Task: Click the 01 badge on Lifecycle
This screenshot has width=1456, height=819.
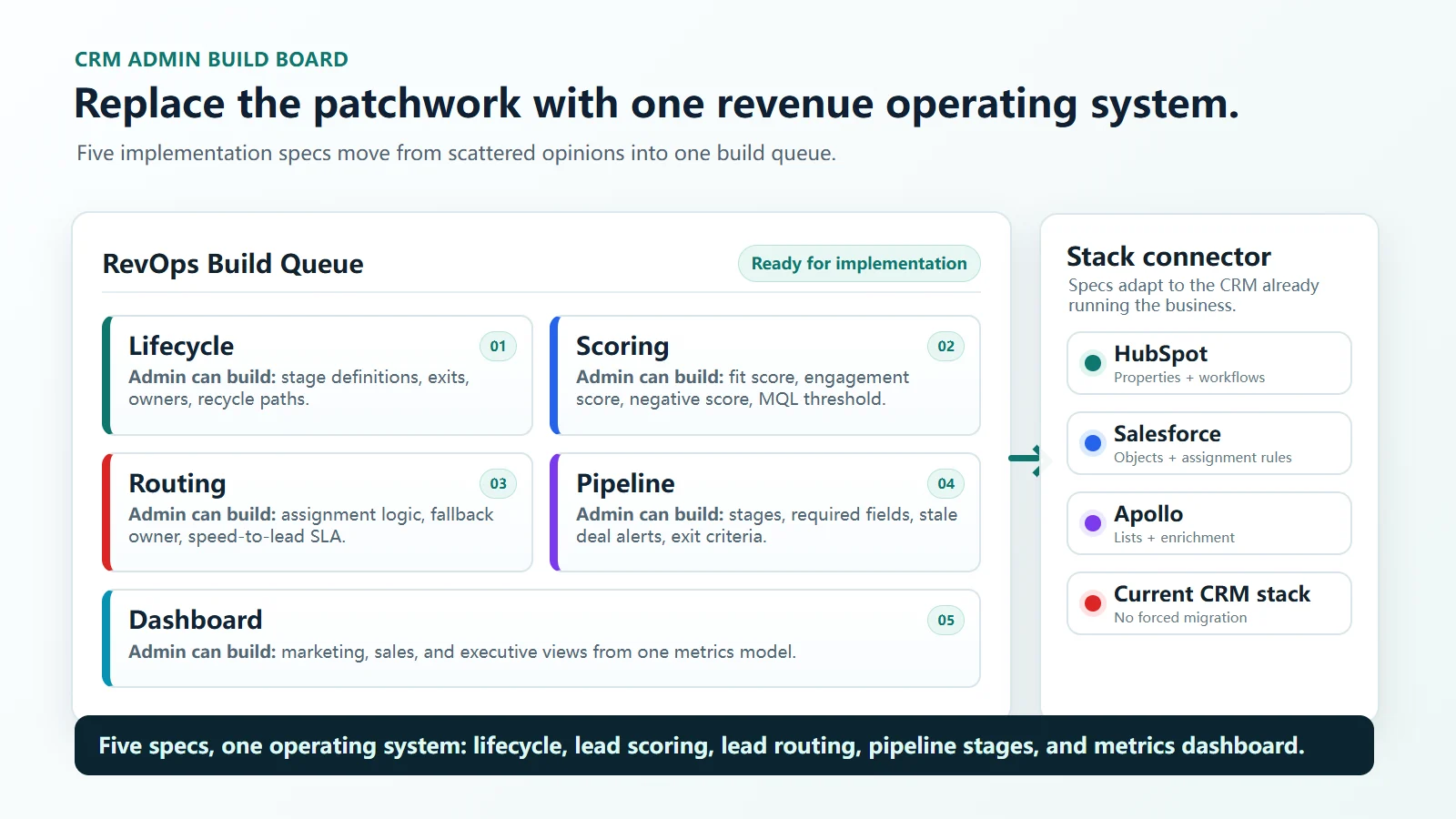Action: point(498,346)
